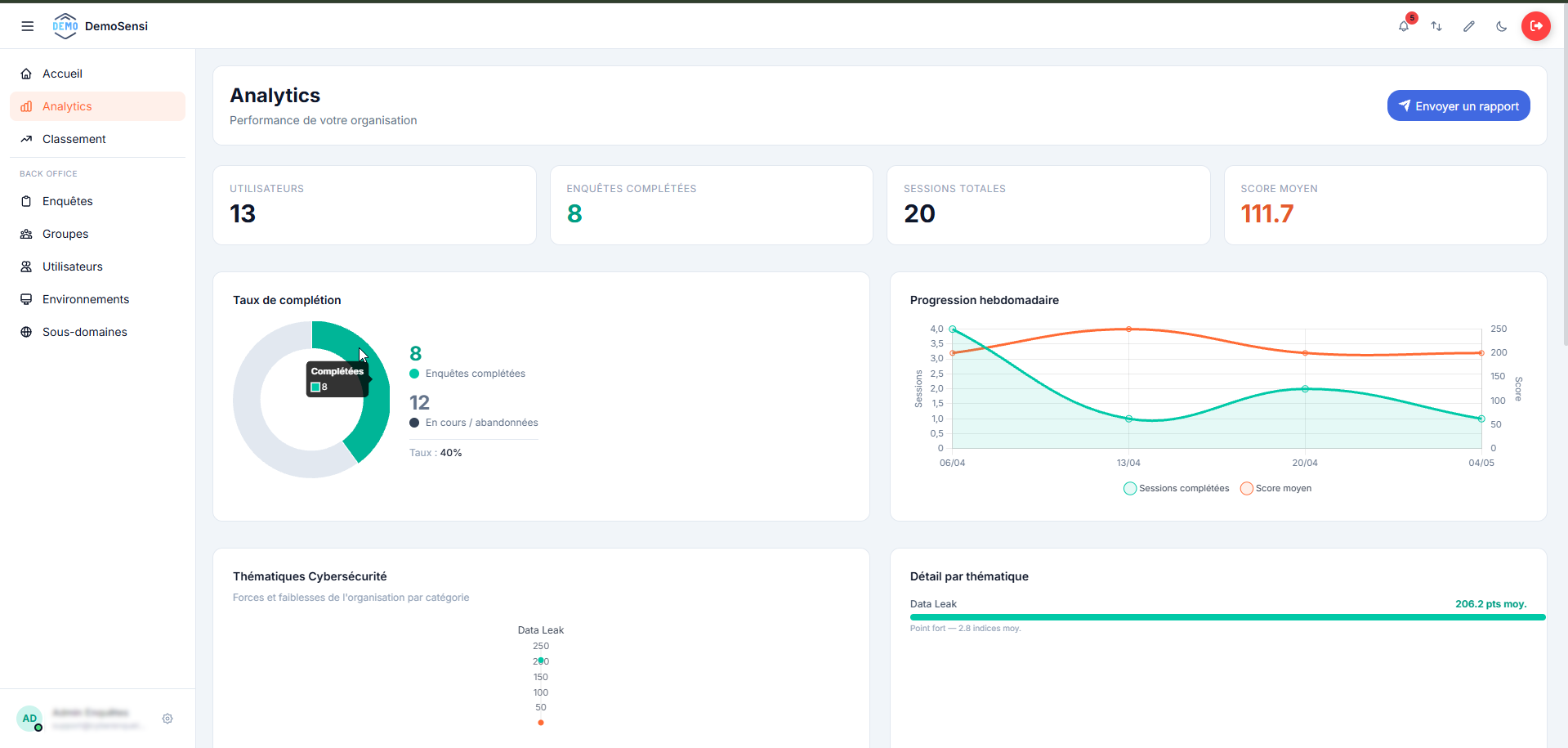Click the 206.2 pts moy. value
This screenshot has width=1568, height=748.
tap(1490, 604)
